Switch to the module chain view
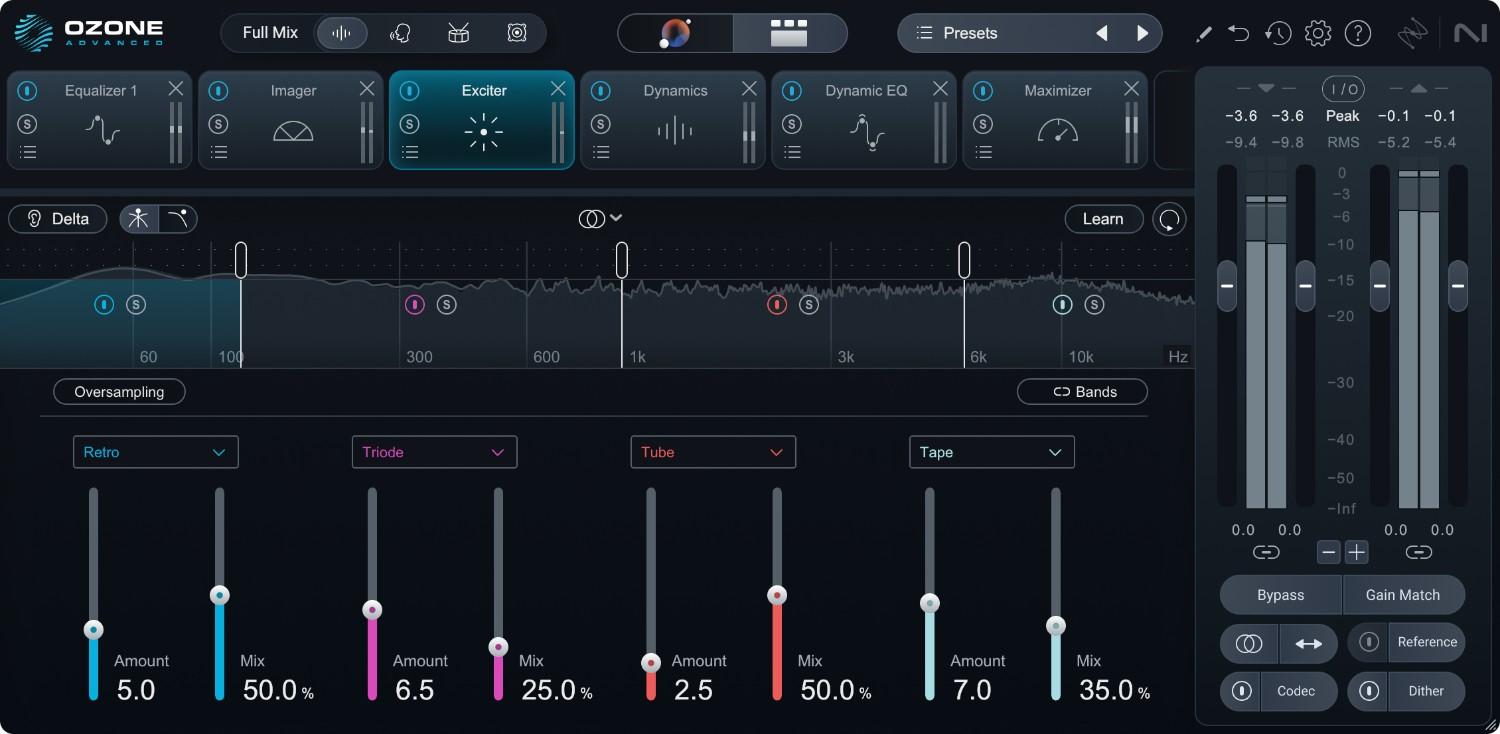This screenshot has height=734, width=1500. pyautogui.click(x=789, y=33)
